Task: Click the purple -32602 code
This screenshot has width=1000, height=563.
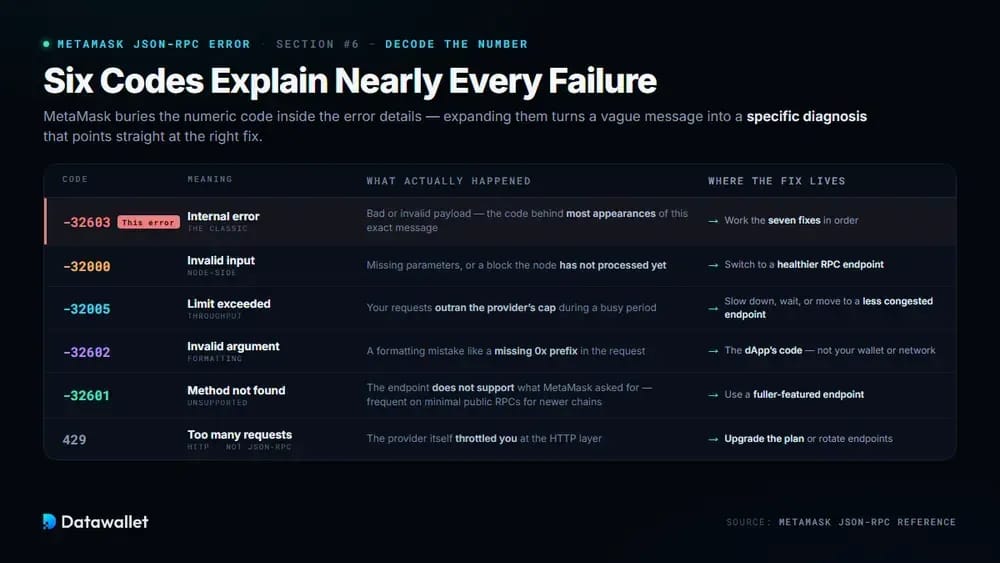Action: (x=87, y=353)
